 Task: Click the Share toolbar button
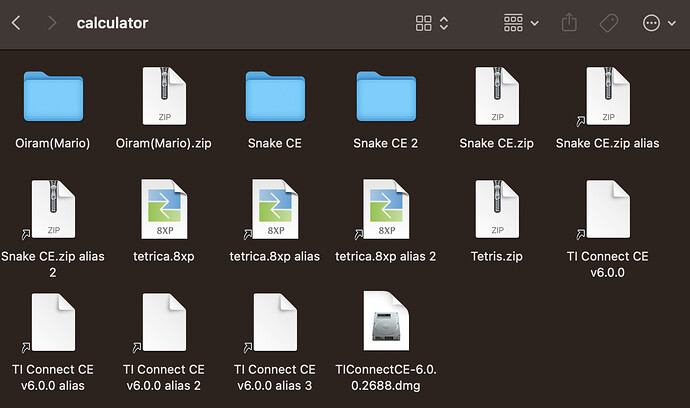(569, 22)
